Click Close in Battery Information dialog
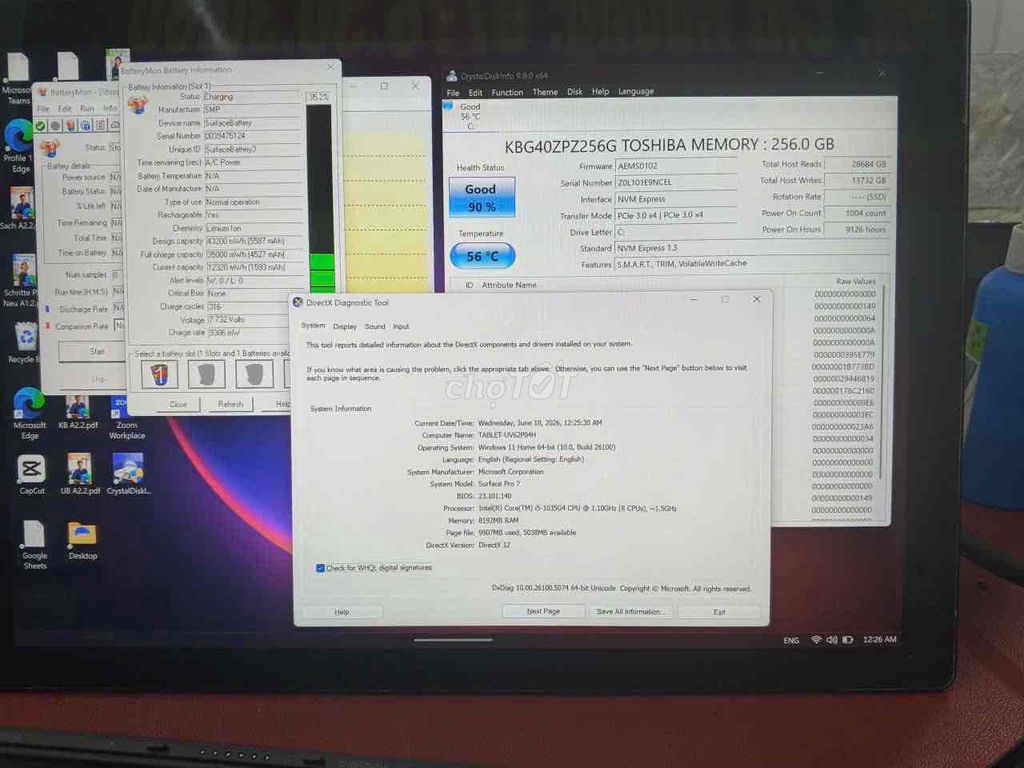 pyautogui.click(x=178, y=404)
